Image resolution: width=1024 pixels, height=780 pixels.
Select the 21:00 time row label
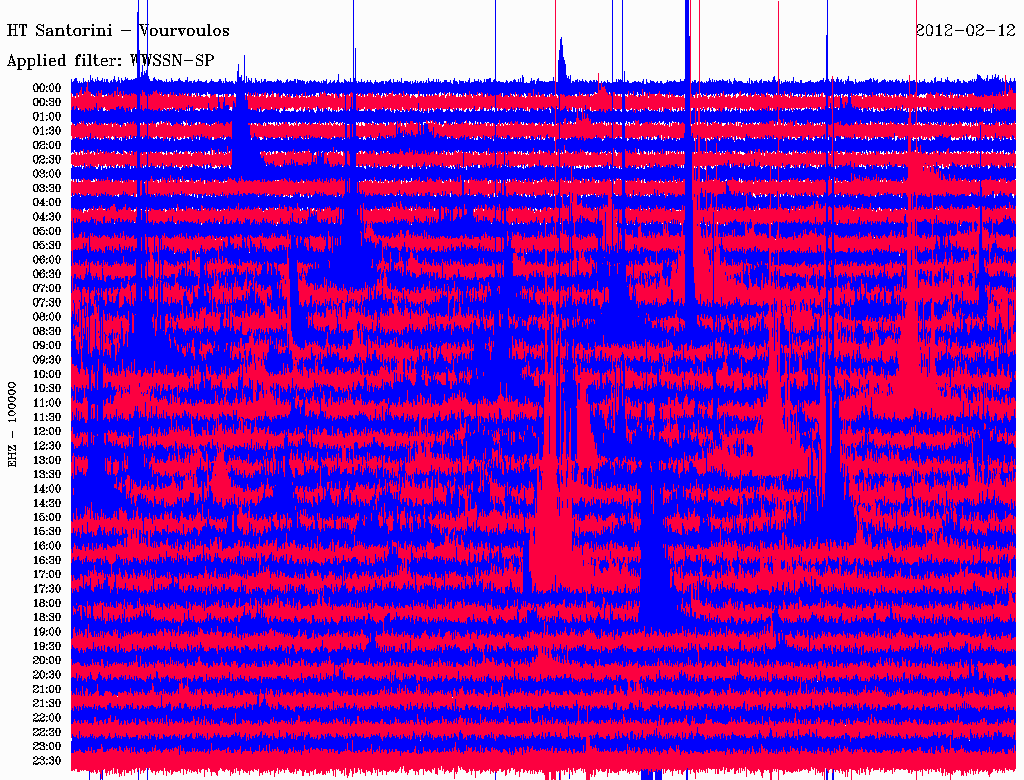(x=47, y=689)
